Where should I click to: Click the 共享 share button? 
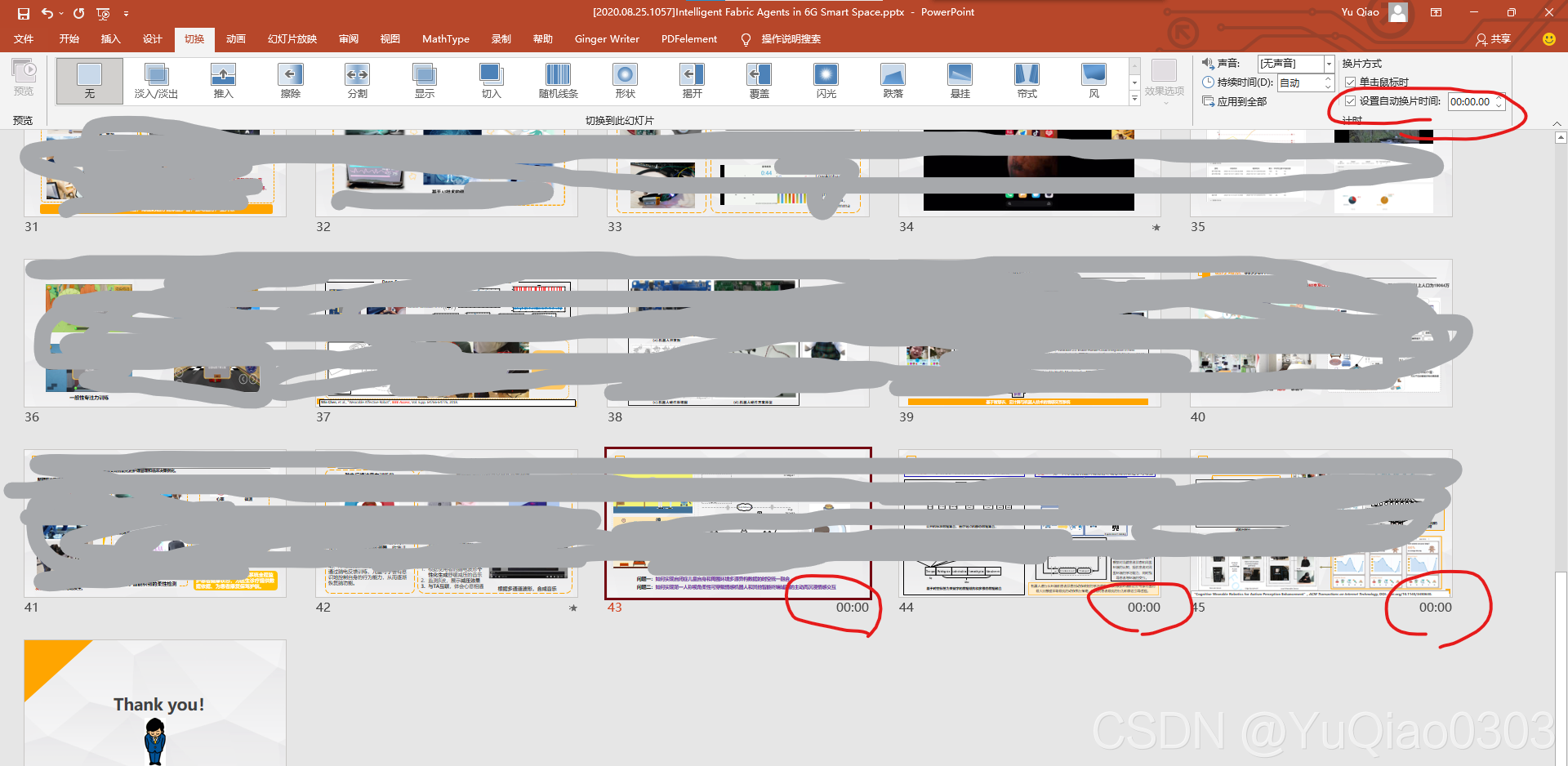pos(1493,39)
